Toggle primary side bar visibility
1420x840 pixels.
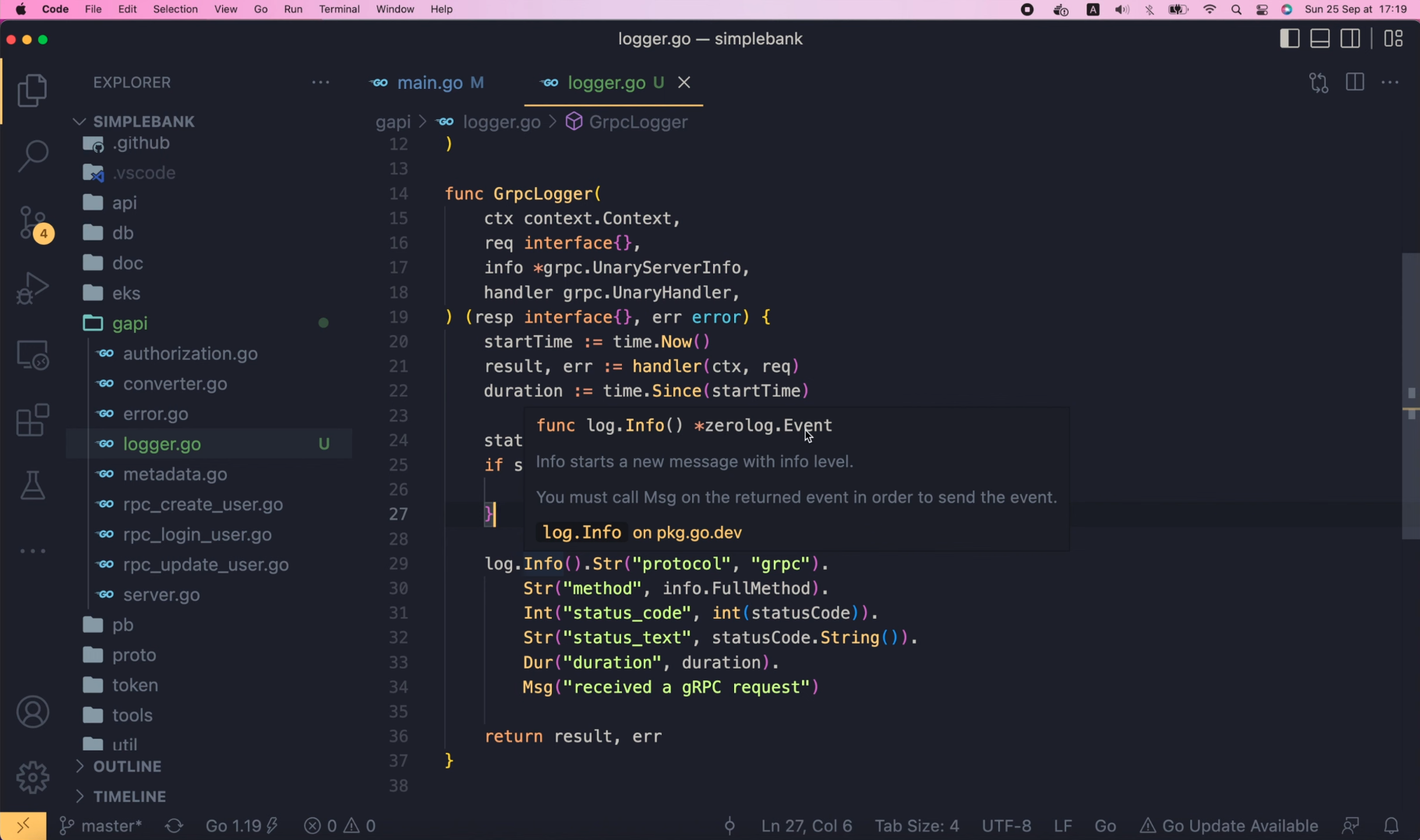point(1289,38)
